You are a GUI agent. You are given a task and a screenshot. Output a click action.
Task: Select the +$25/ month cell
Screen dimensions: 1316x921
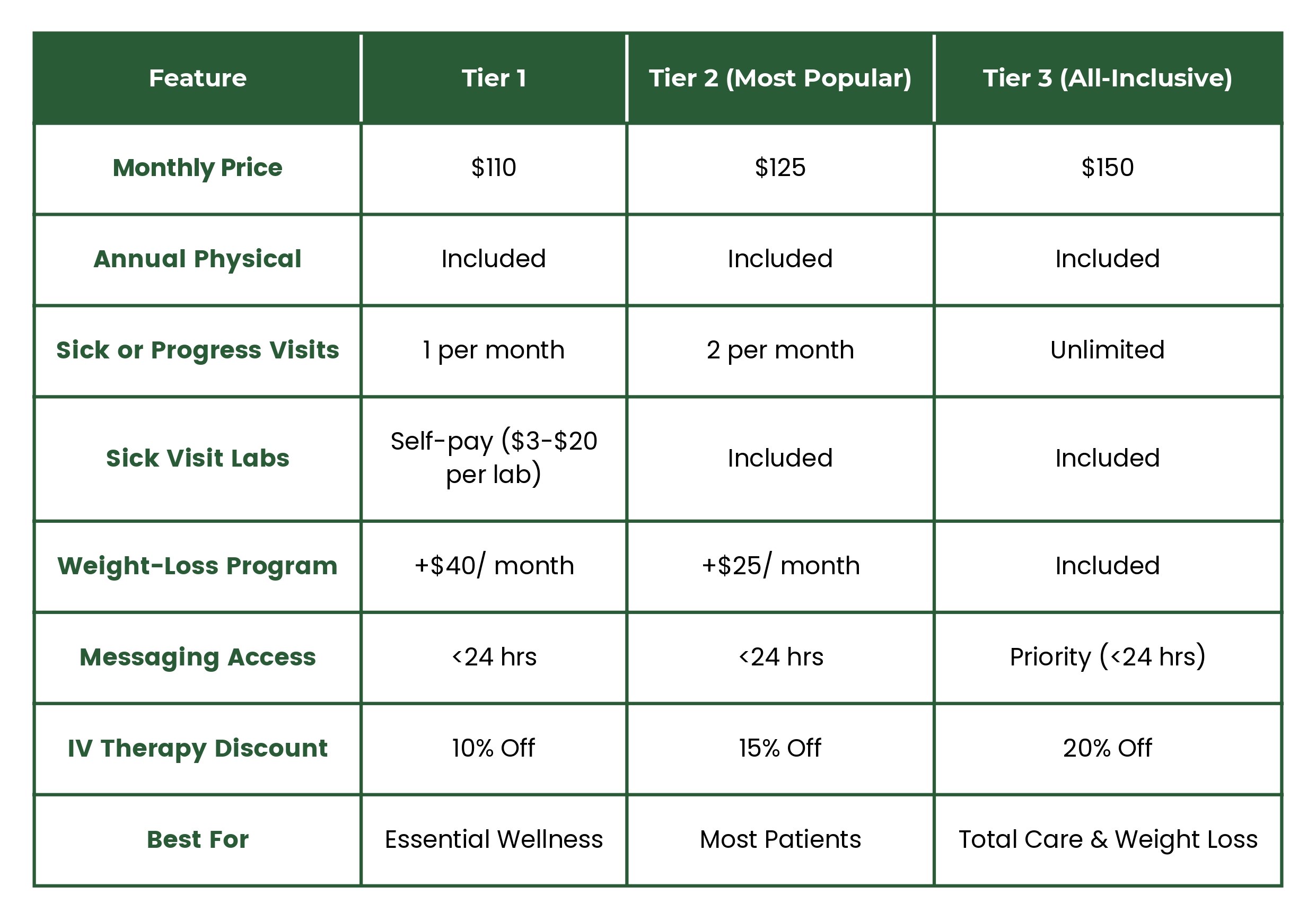point(780,566)
